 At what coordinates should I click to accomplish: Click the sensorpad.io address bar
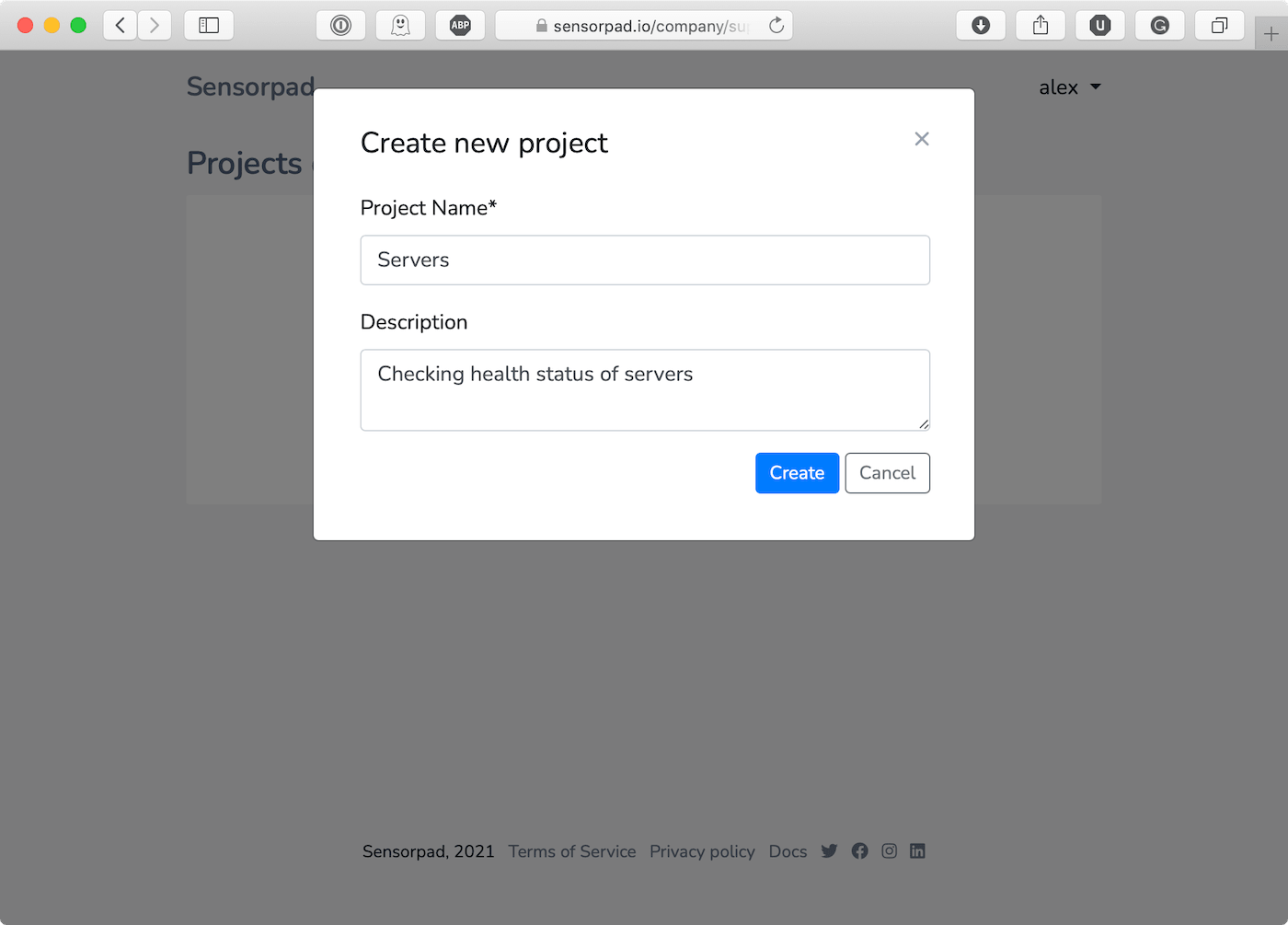[x=644, y=25]
